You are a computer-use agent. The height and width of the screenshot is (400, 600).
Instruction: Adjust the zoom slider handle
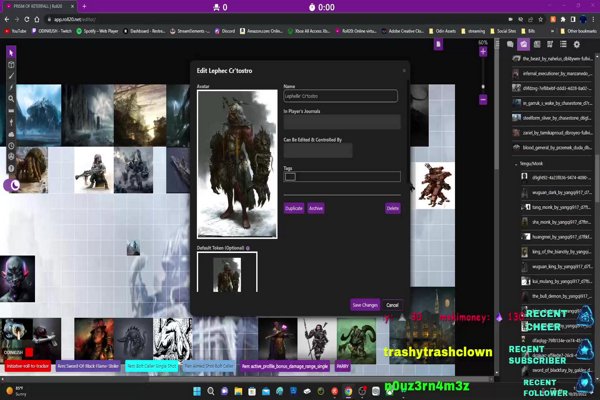483,87
